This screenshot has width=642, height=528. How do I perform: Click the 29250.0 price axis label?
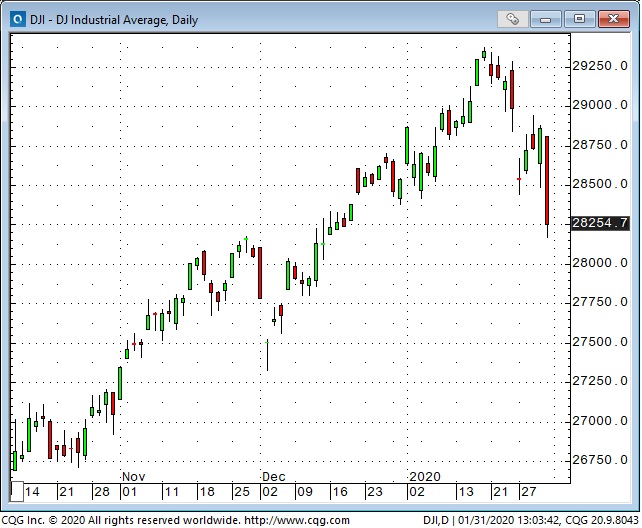click(x=600, y=66)
